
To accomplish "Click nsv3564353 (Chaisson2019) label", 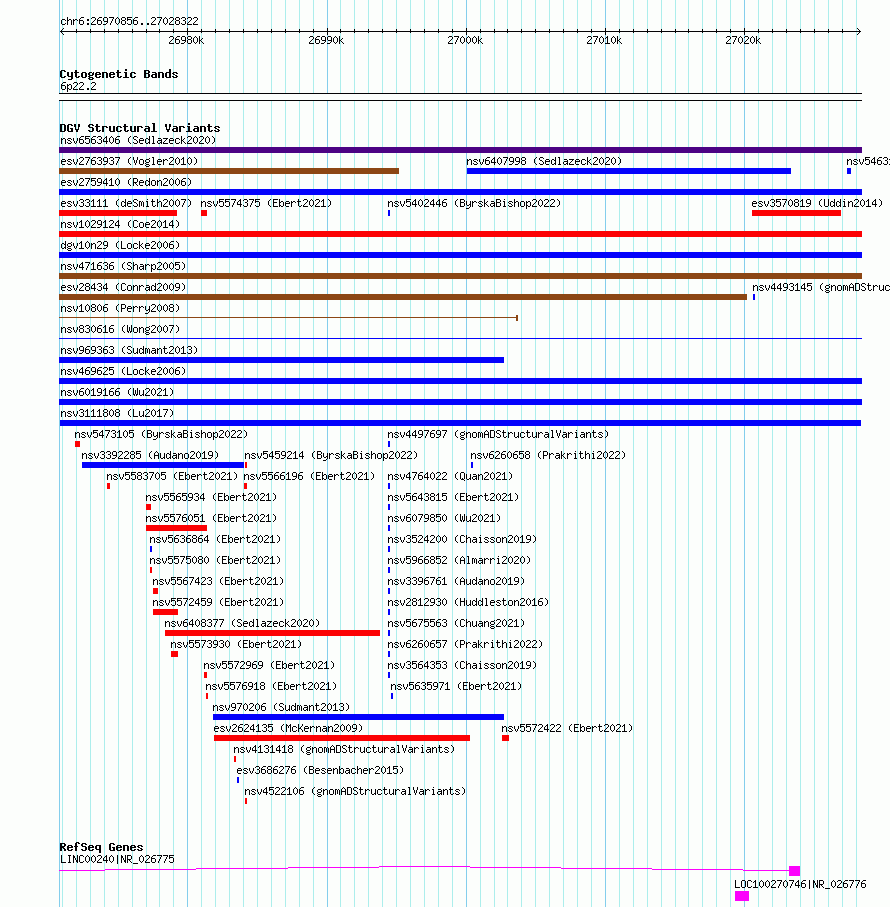I will tap(462, 665).
